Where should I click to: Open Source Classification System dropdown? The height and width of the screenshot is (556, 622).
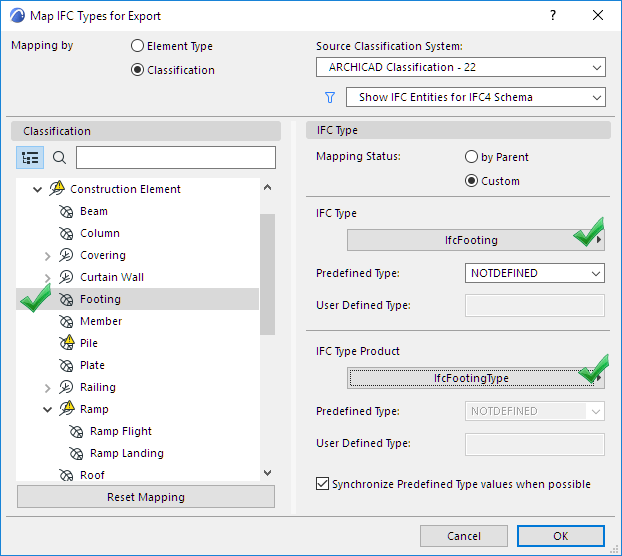(461, 67)
